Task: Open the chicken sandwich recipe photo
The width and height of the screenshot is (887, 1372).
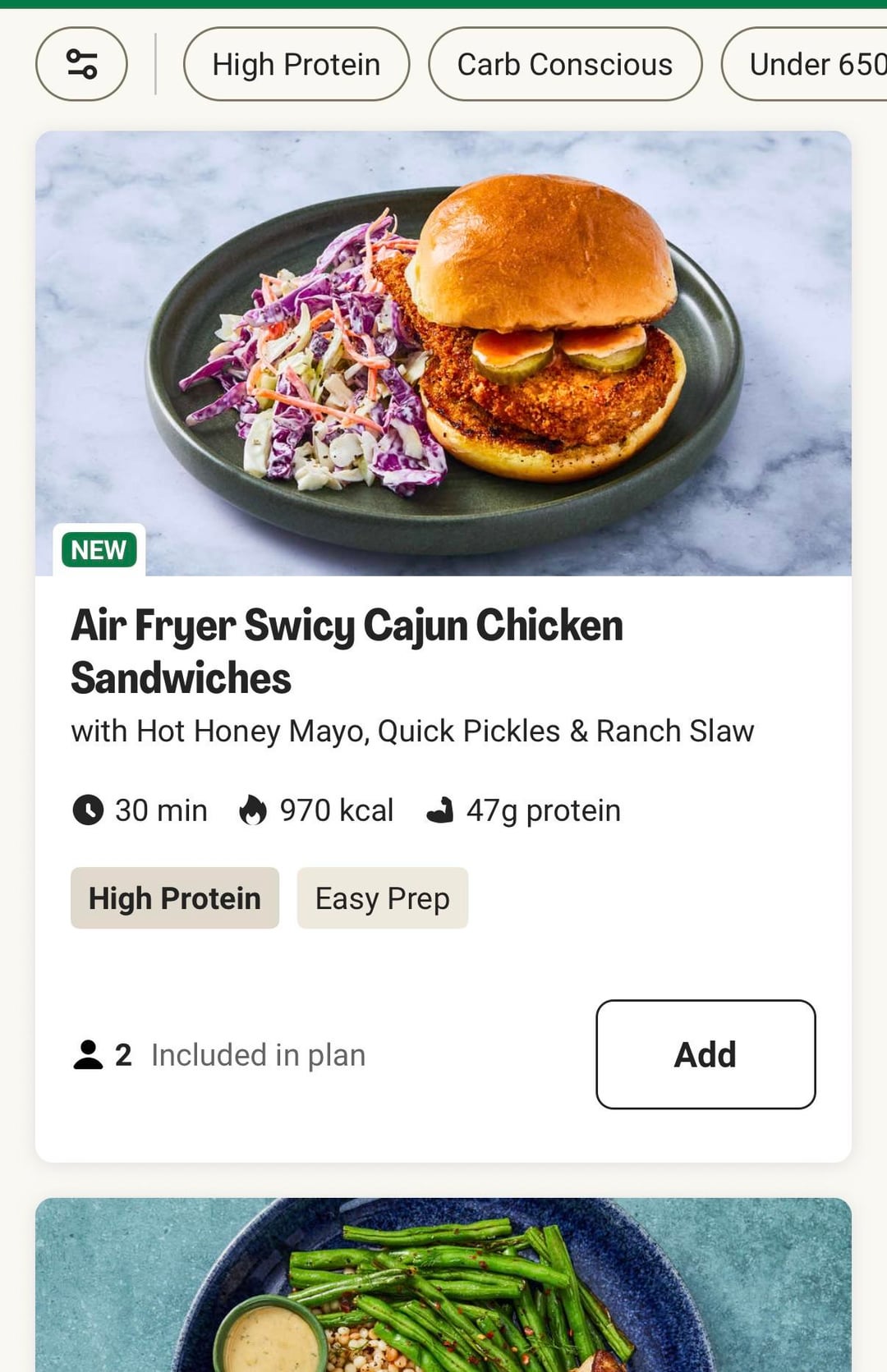Action: (443, 353)
